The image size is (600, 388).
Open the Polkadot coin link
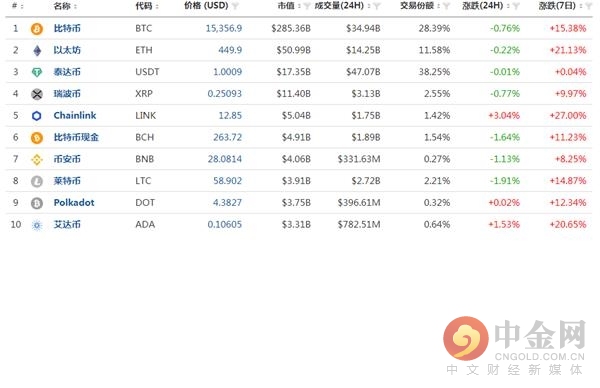click(x=74, y=203)
